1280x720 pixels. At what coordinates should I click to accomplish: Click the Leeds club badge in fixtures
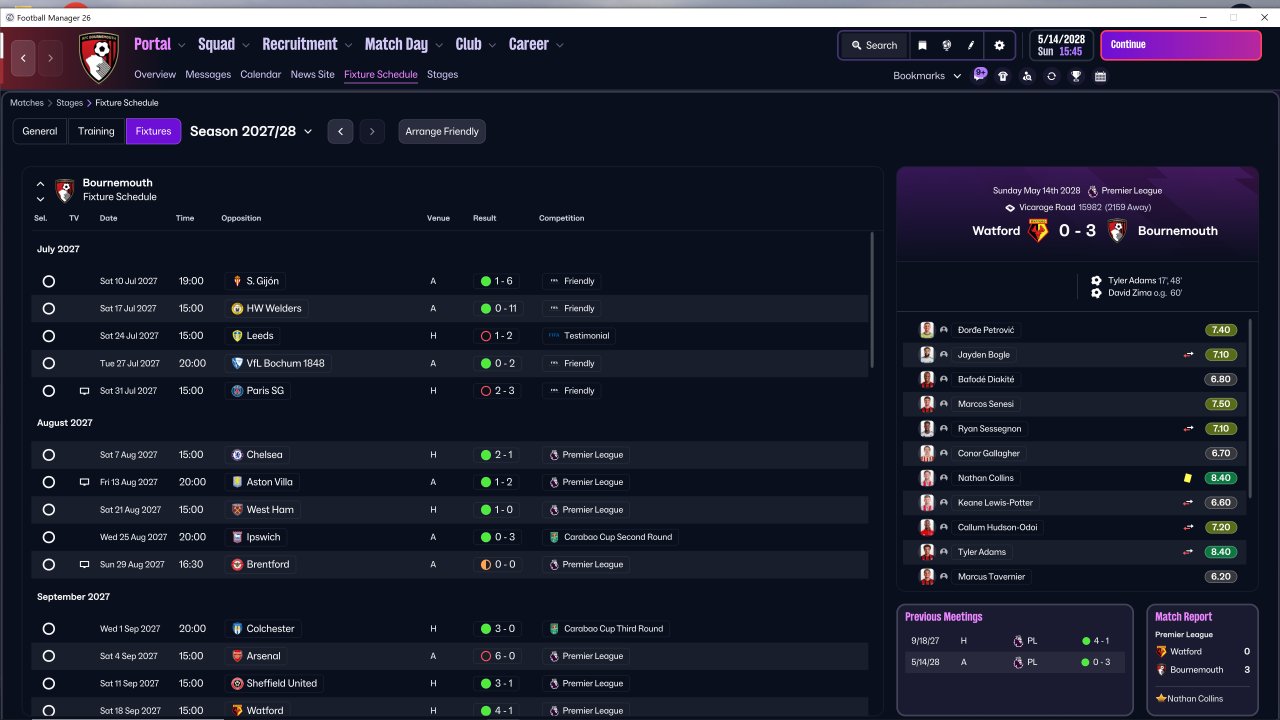(x=237, y=336)
